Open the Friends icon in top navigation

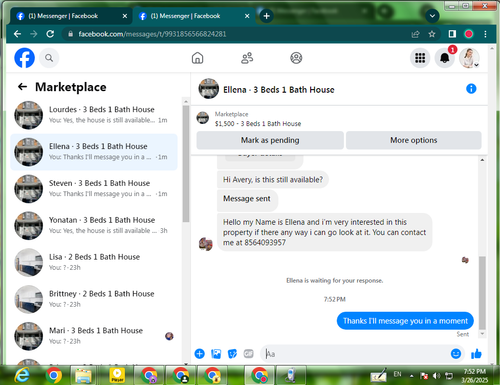tap(247, 58)
